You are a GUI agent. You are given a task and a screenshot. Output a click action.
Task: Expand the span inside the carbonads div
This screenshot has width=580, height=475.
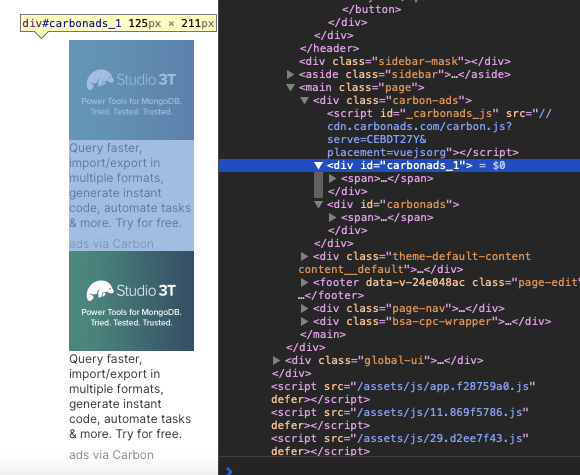(x=333, y=218)
